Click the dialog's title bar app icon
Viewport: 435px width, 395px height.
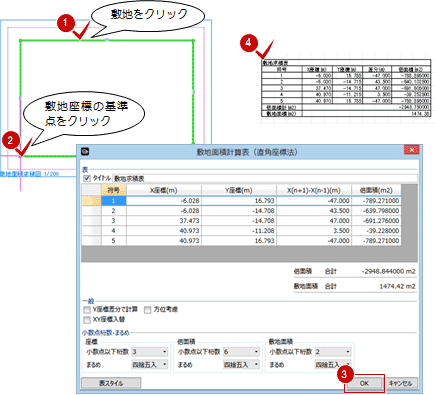[85, 152]
